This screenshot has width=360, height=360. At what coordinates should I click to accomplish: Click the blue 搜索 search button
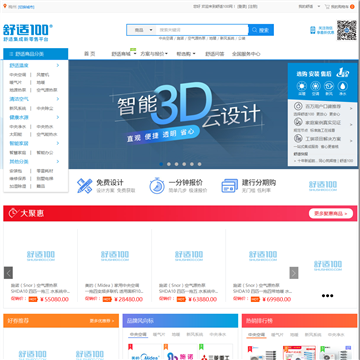point(261,30)
